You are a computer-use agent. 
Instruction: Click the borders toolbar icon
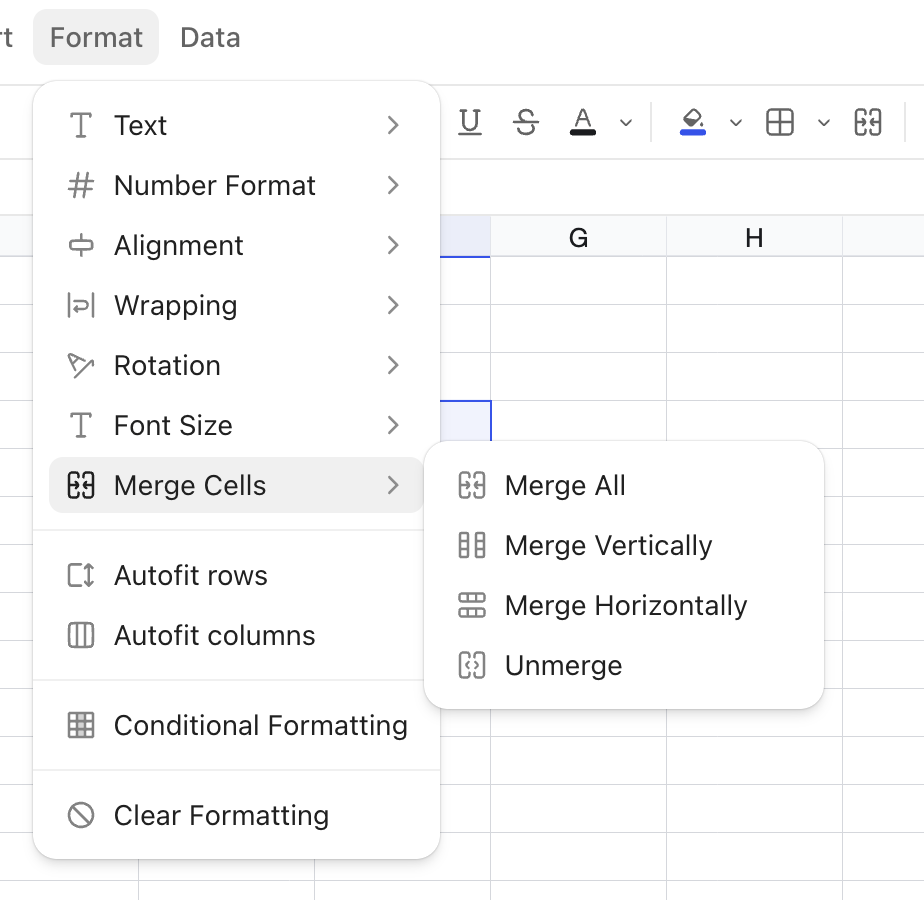780,123
